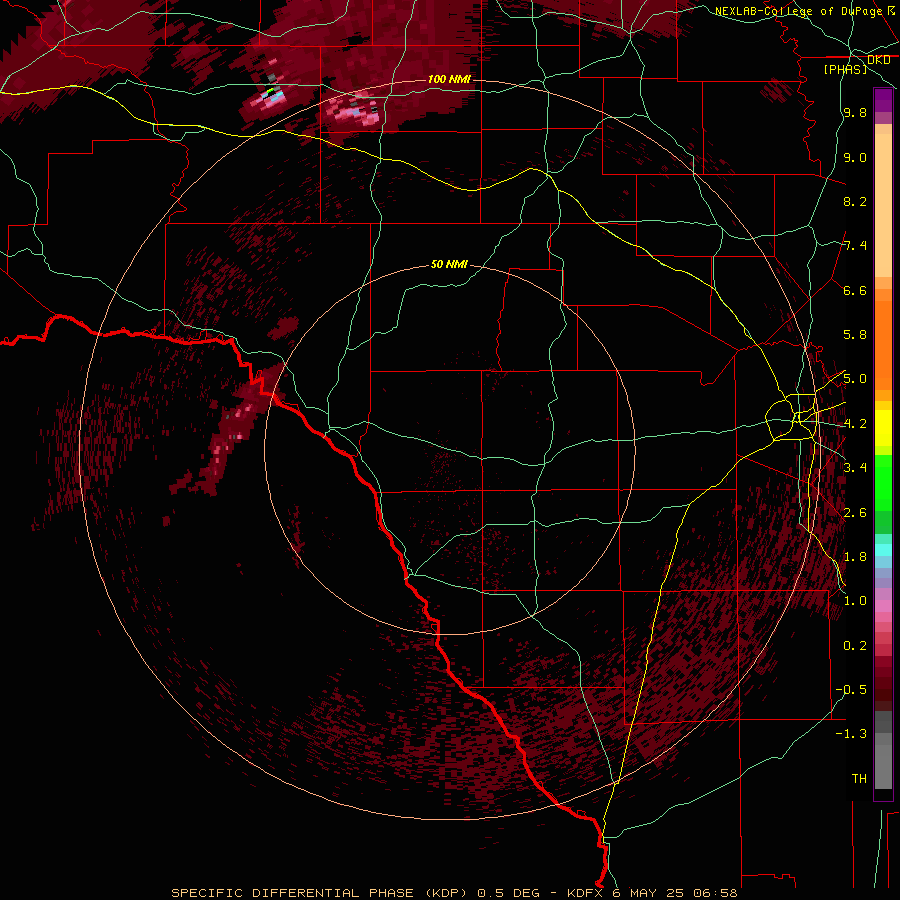Click the 4.2 scale value
This screenshot has height=900, width=900.
pos(855,424)
